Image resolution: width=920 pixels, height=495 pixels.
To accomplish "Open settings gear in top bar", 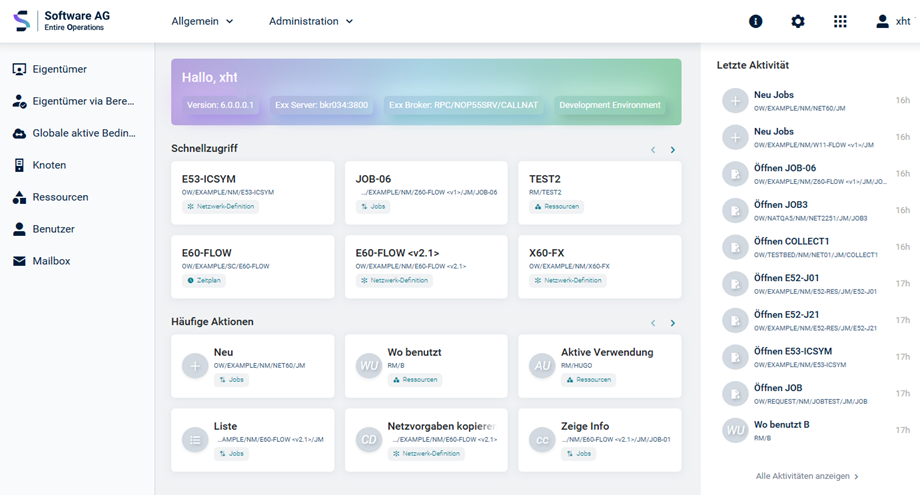I will pos(798,22).
